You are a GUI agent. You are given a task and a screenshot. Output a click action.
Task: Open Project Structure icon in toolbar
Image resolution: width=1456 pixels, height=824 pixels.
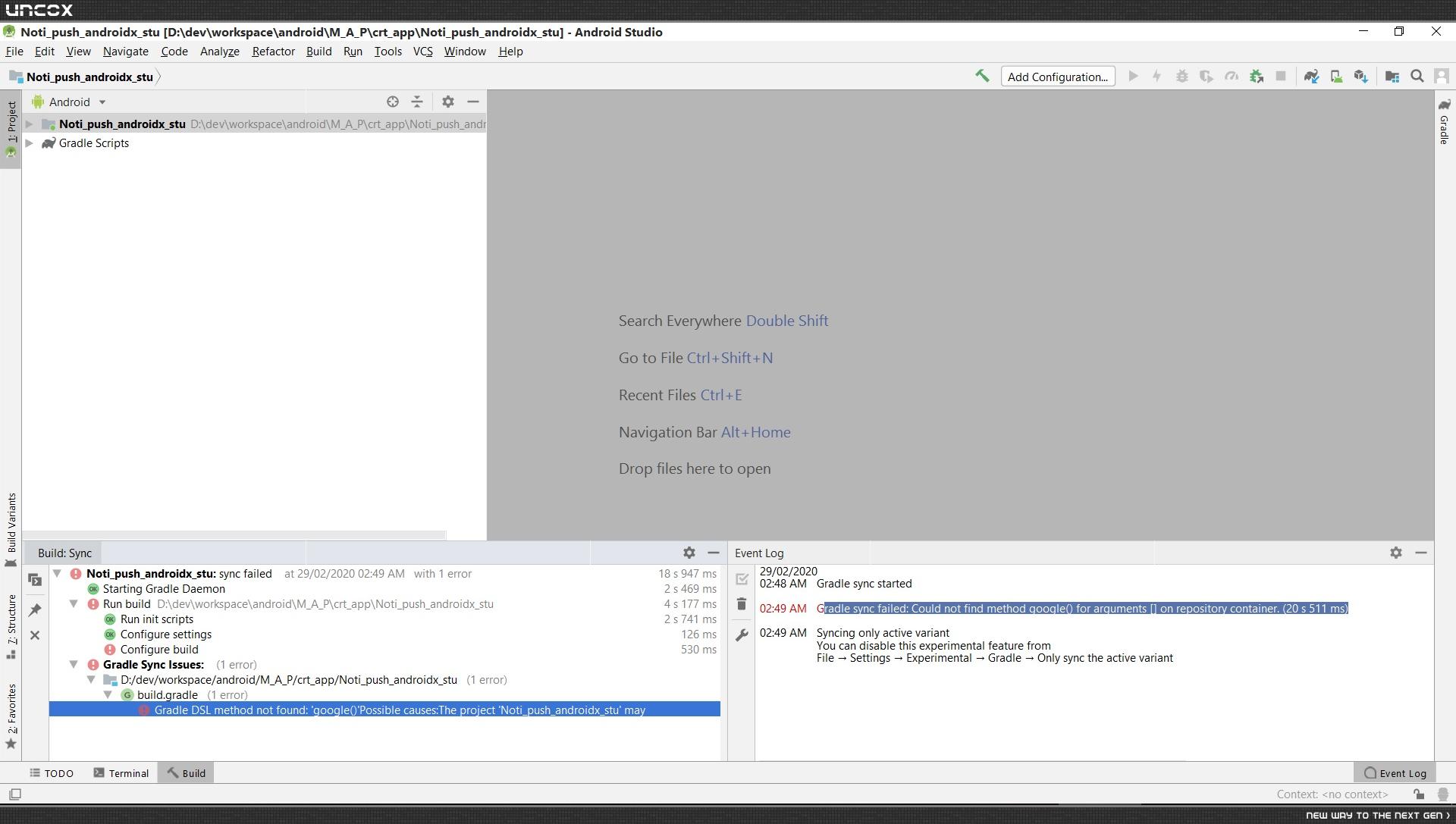[1392, 77]
